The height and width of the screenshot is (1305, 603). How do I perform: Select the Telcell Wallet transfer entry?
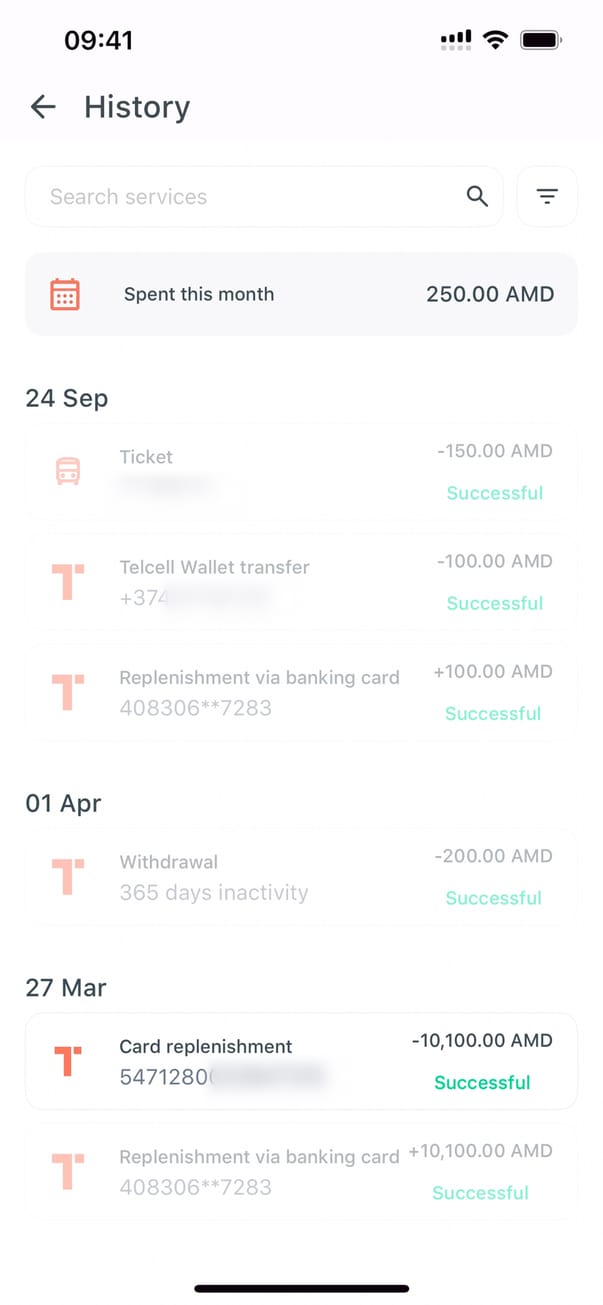click(300, 582)
